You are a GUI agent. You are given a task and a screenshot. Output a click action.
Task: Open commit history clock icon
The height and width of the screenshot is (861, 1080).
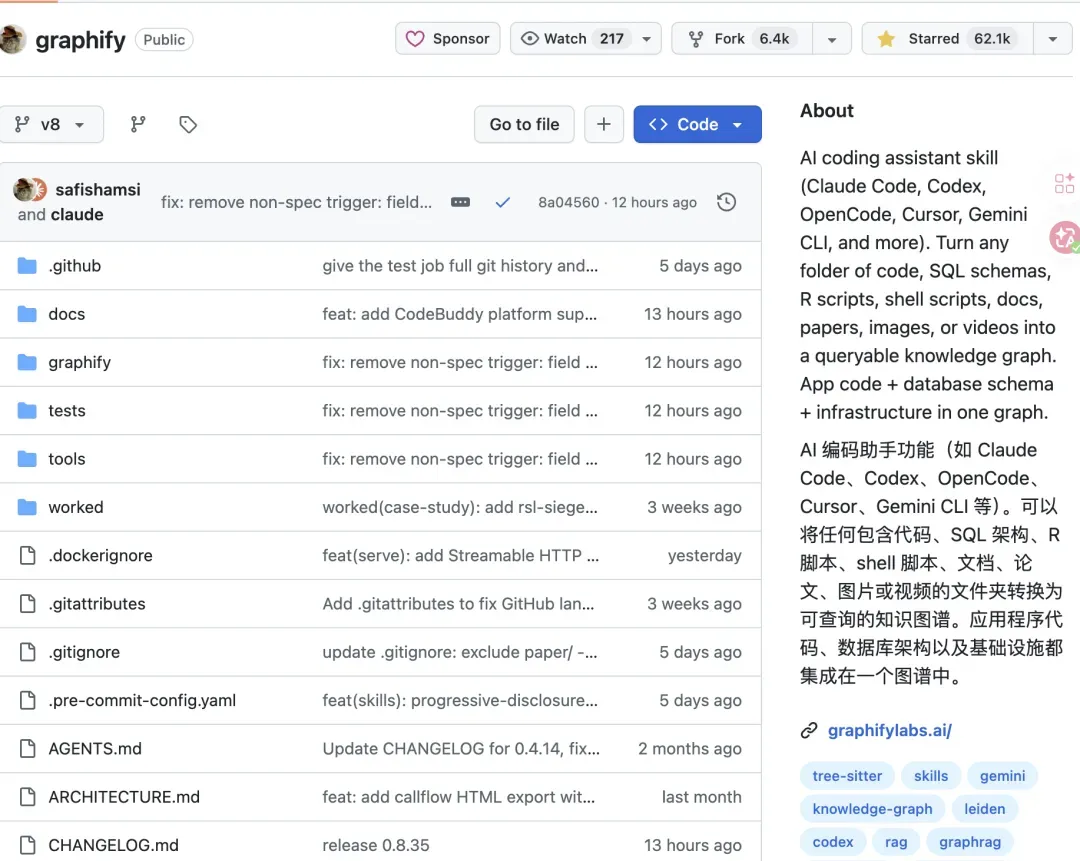[x=726, y=202]
